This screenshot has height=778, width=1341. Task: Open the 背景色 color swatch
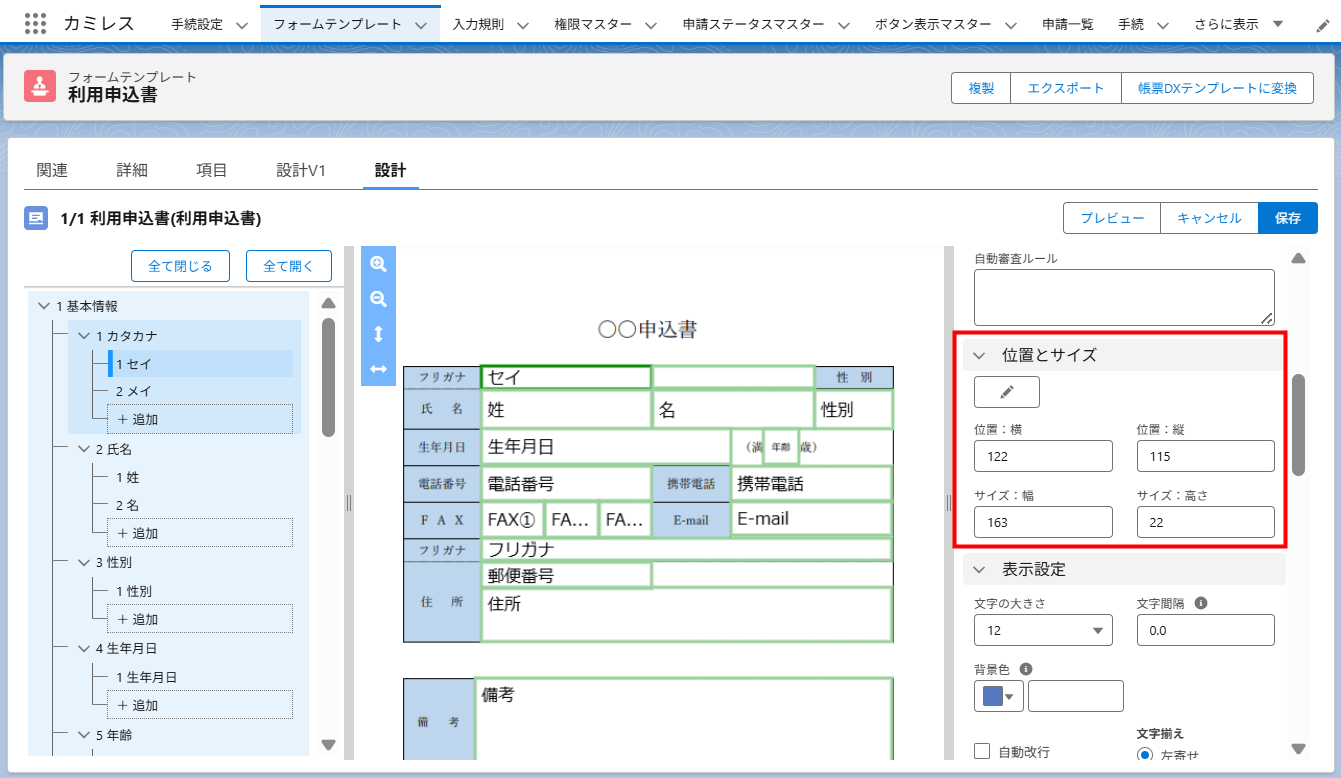click(991, 695)
